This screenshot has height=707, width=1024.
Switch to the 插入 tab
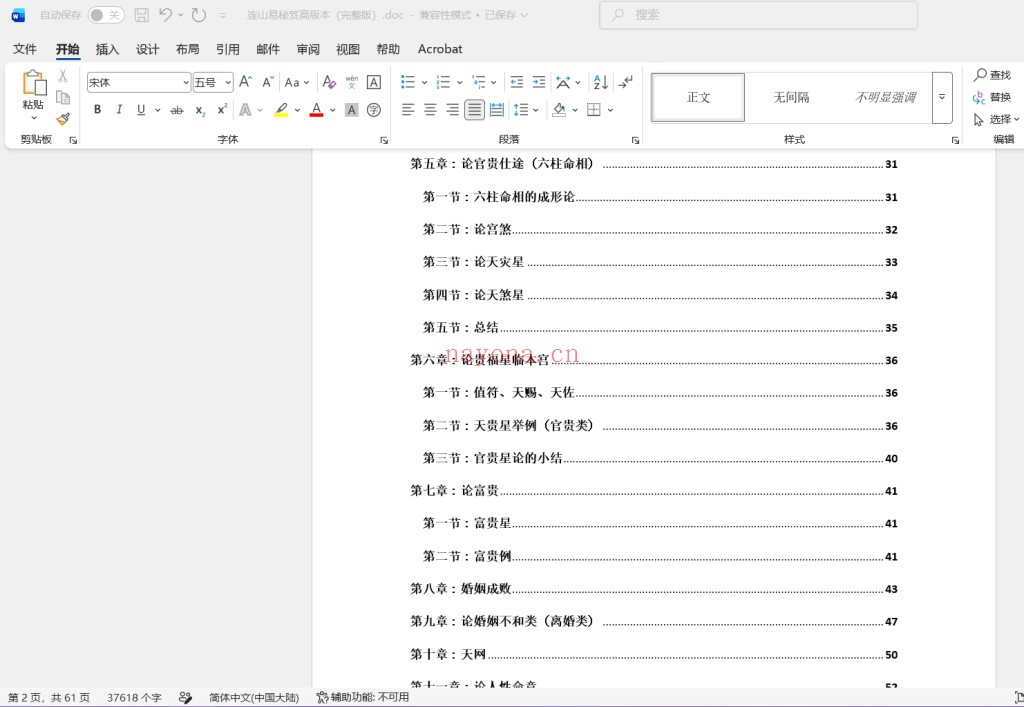point(107,49)
